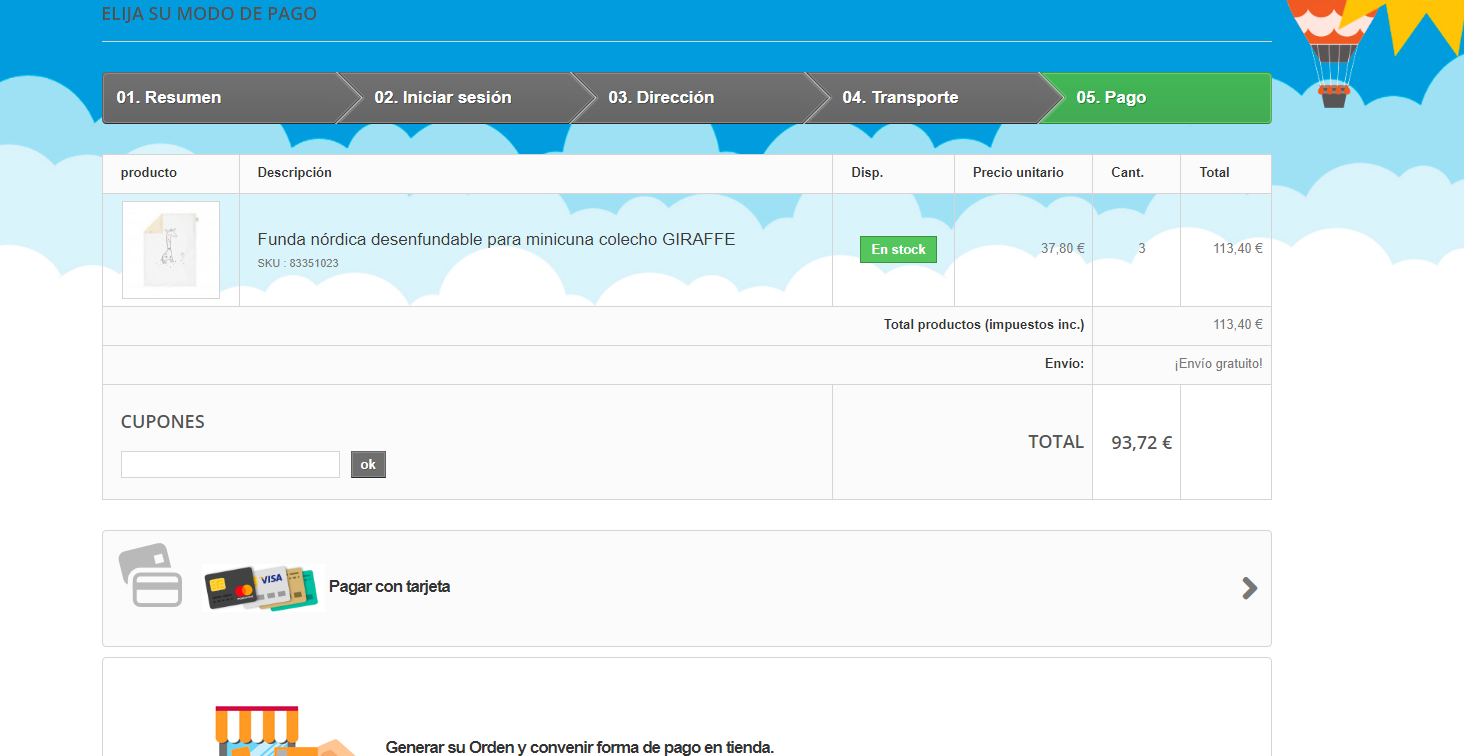Click the store shop icon
Screen dimensions: 1464x756
click(284, 731)
